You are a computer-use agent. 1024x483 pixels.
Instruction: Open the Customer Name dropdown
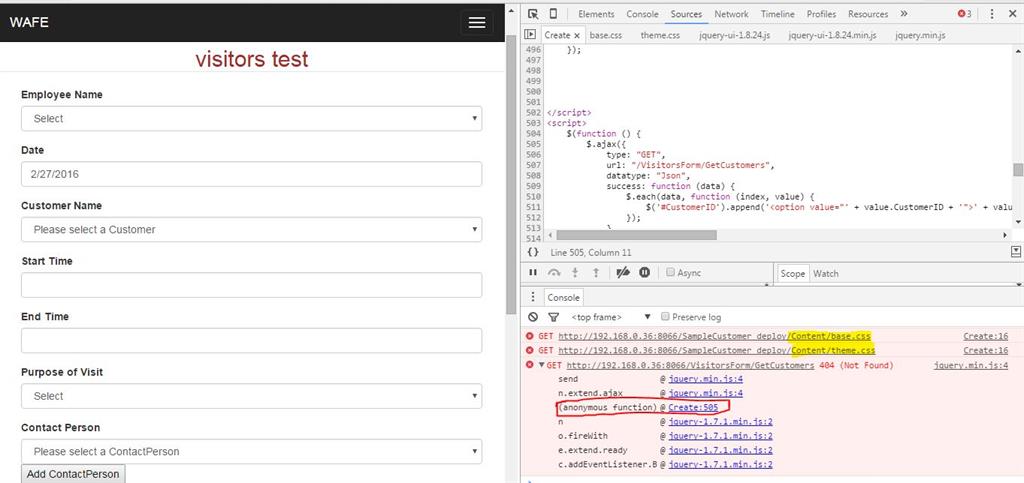coord(251,230)
